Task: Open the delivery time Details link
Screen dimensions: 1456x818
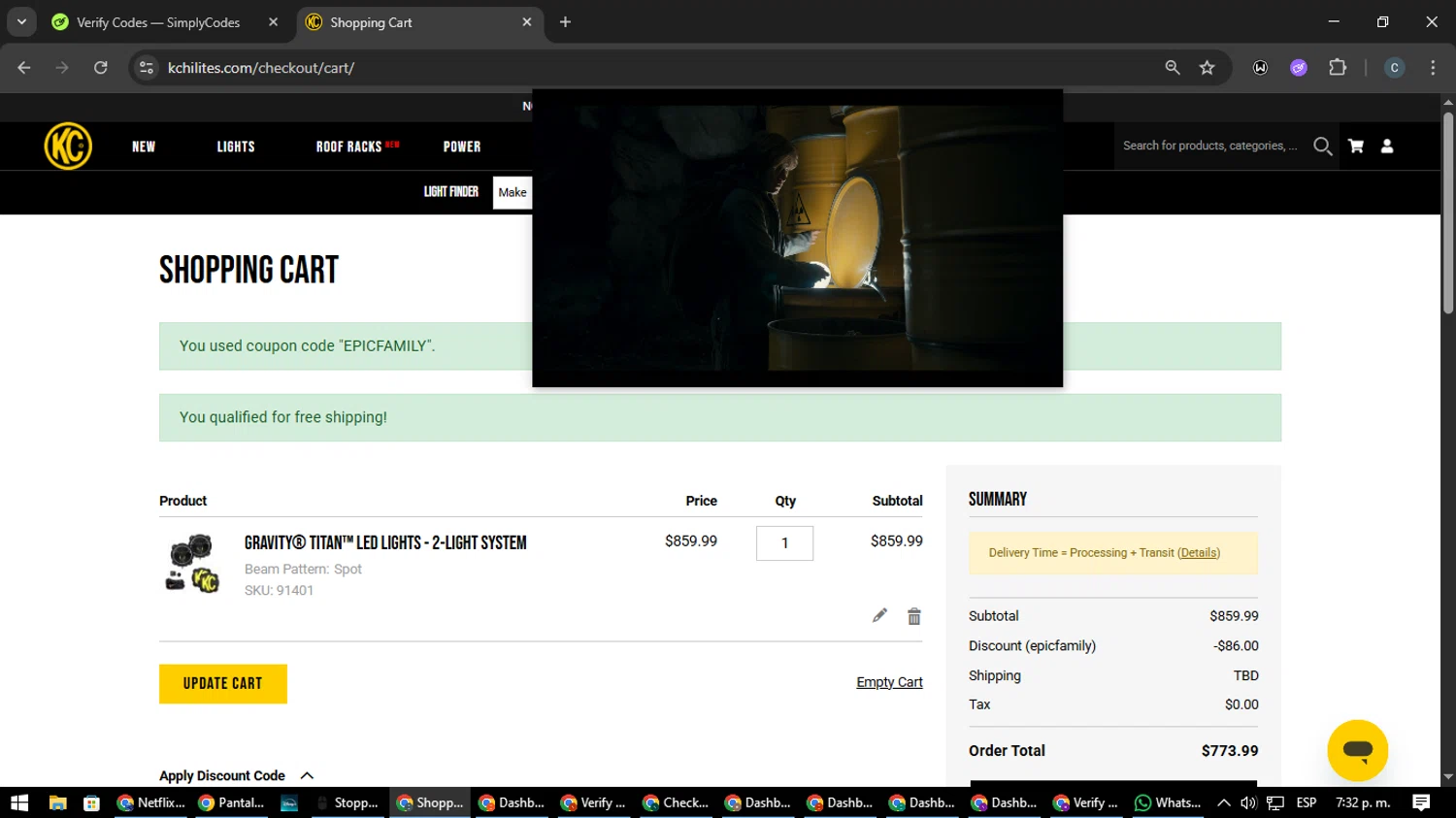Action: point(1199,553)
